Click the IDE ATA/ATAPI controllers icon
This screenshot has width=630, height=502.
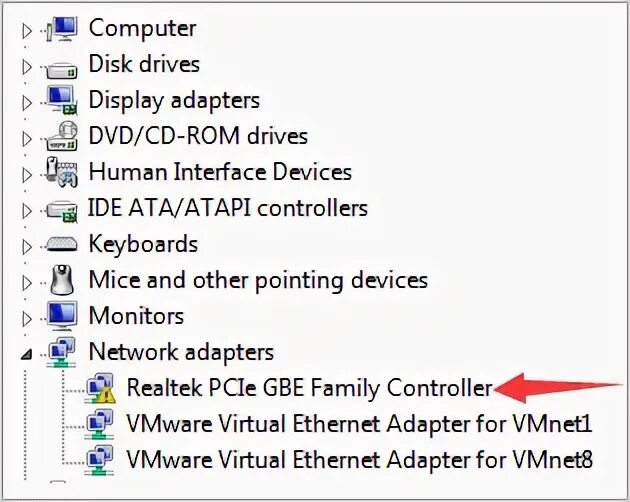[61, 209]
